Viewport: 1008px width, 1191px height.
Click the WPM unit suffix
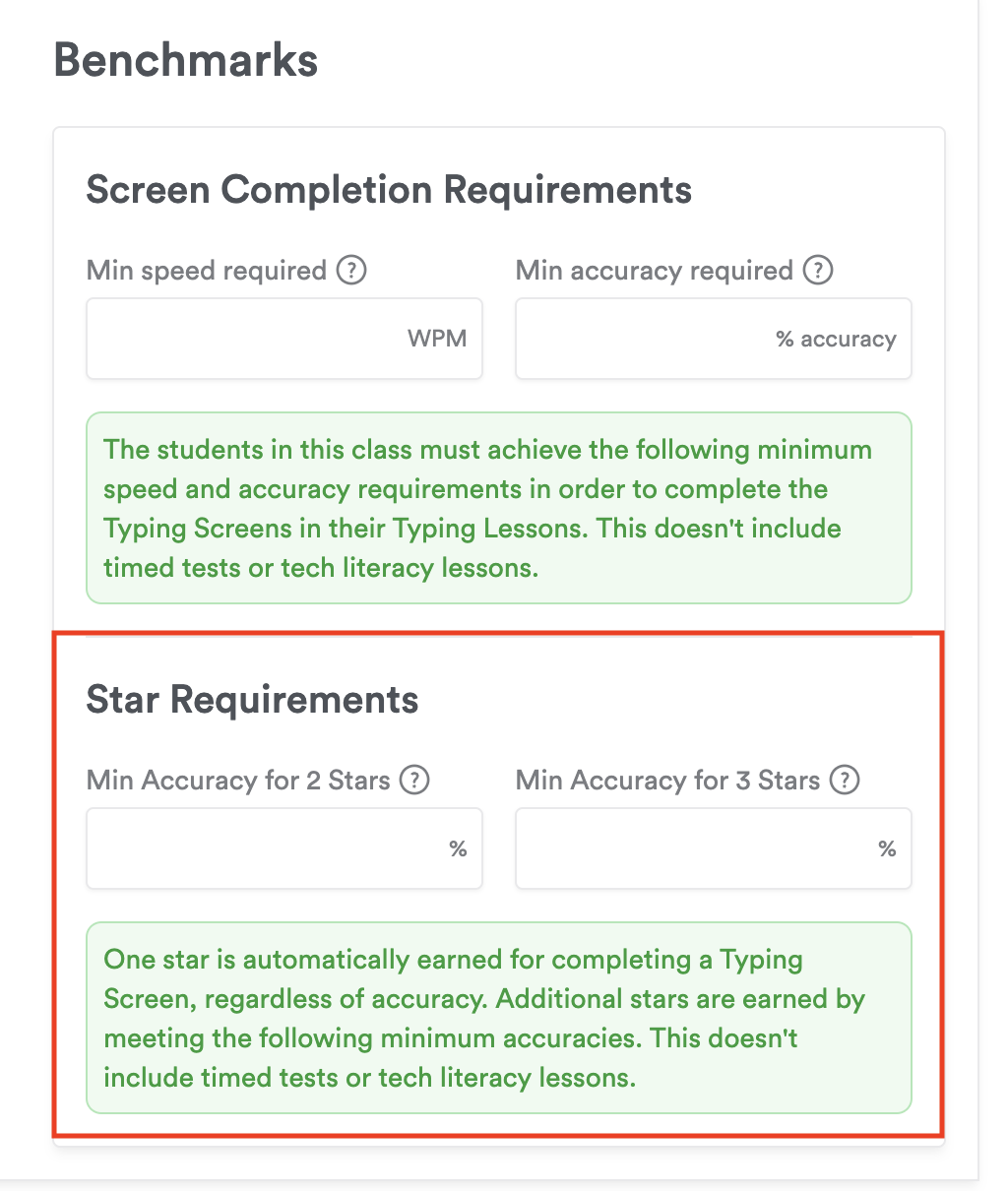tap(437, 339)
